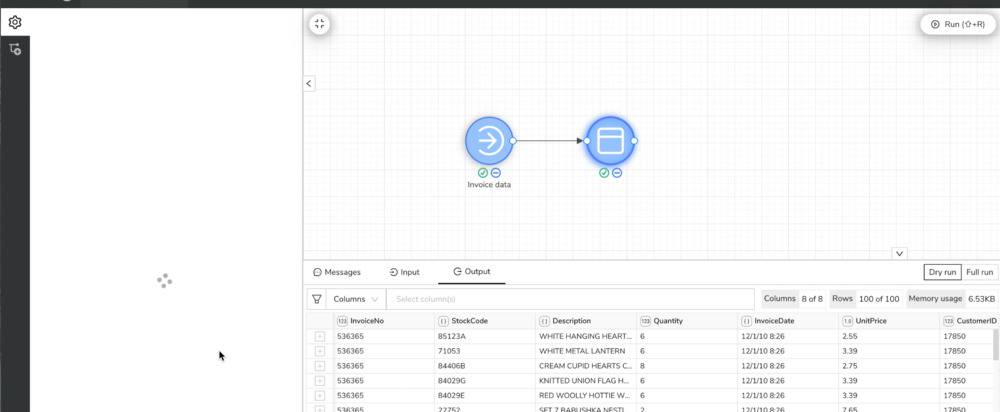Click the string type icon beside Description
This screenshot has width=1000, height=412.
544,321
